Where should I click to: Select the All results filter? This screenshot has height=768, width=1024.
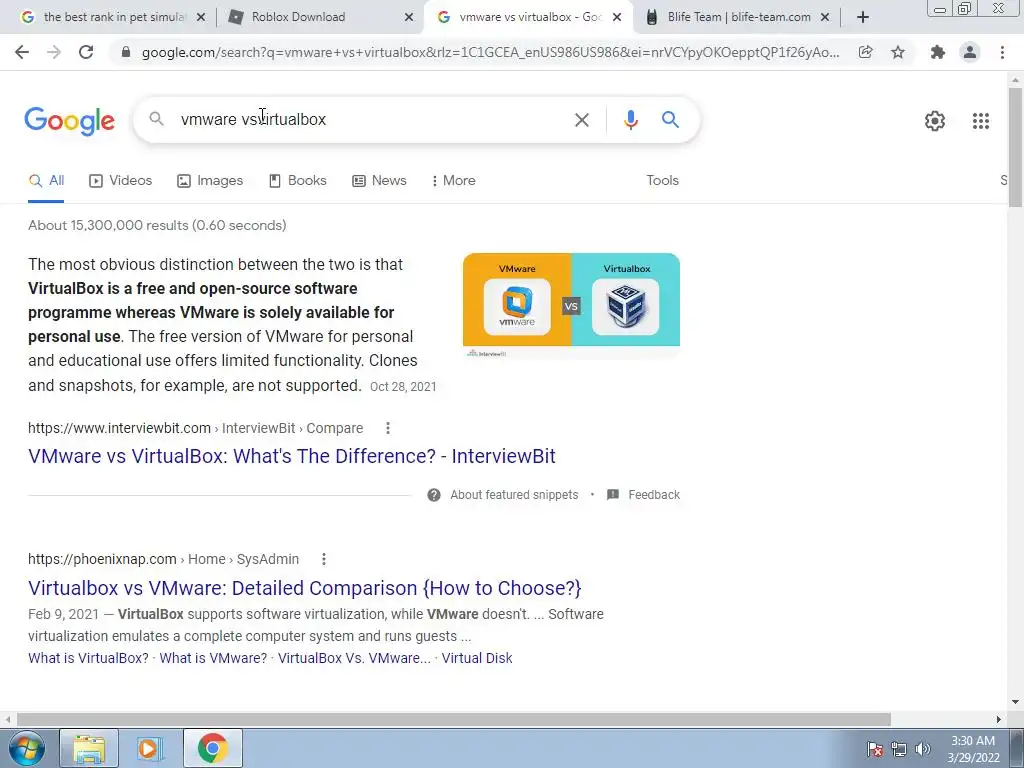click(x=46, y=181)
